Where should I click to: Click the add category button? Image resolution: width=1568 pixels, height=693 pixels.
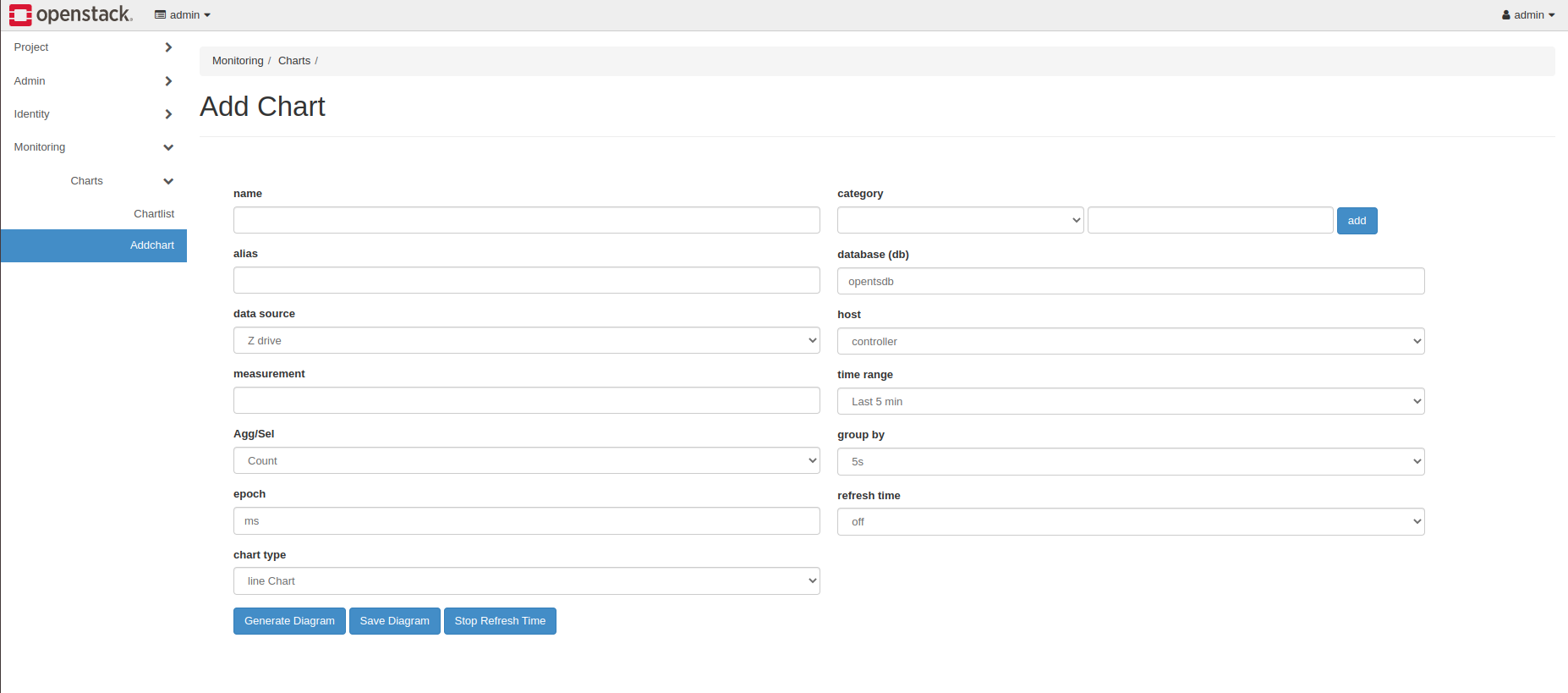1357,221
